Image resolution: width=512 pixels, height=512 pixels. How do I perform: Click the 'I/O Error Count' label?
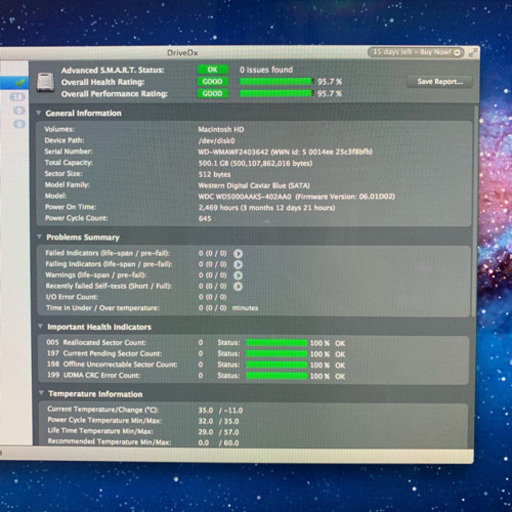coord(72,297)
